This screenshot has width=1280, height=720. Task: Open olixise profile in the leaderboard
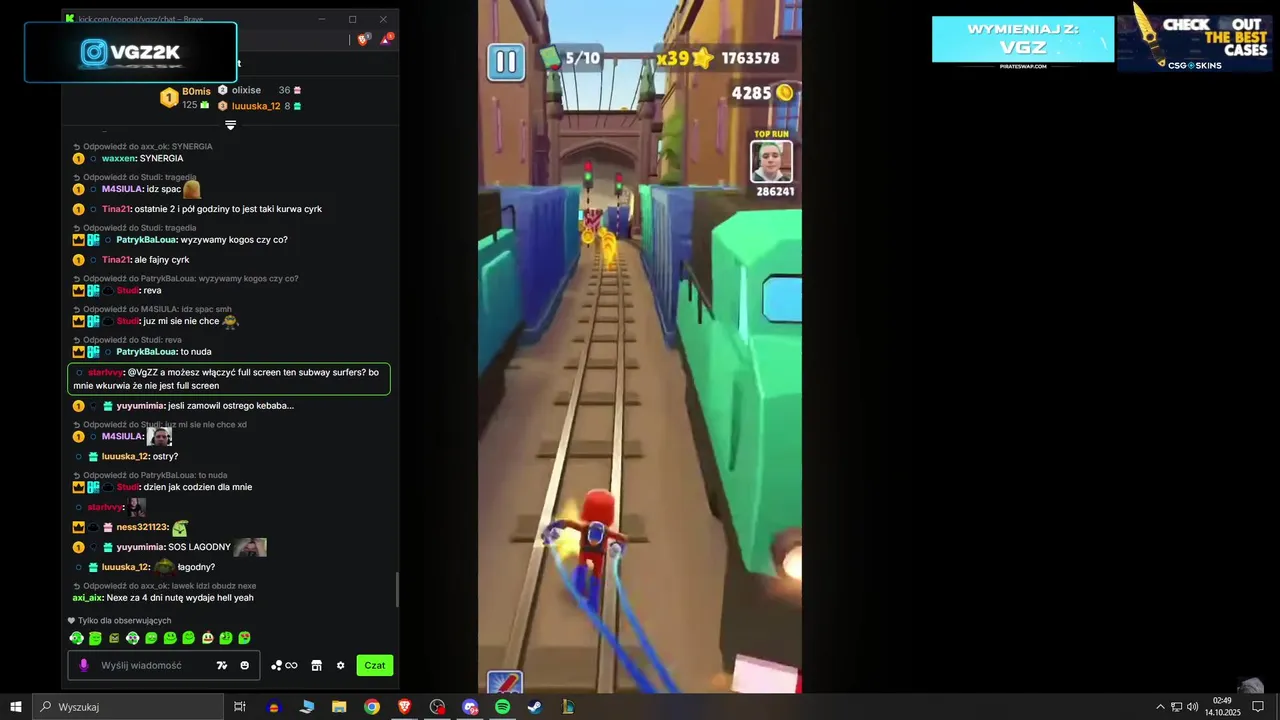pos(246,90)
